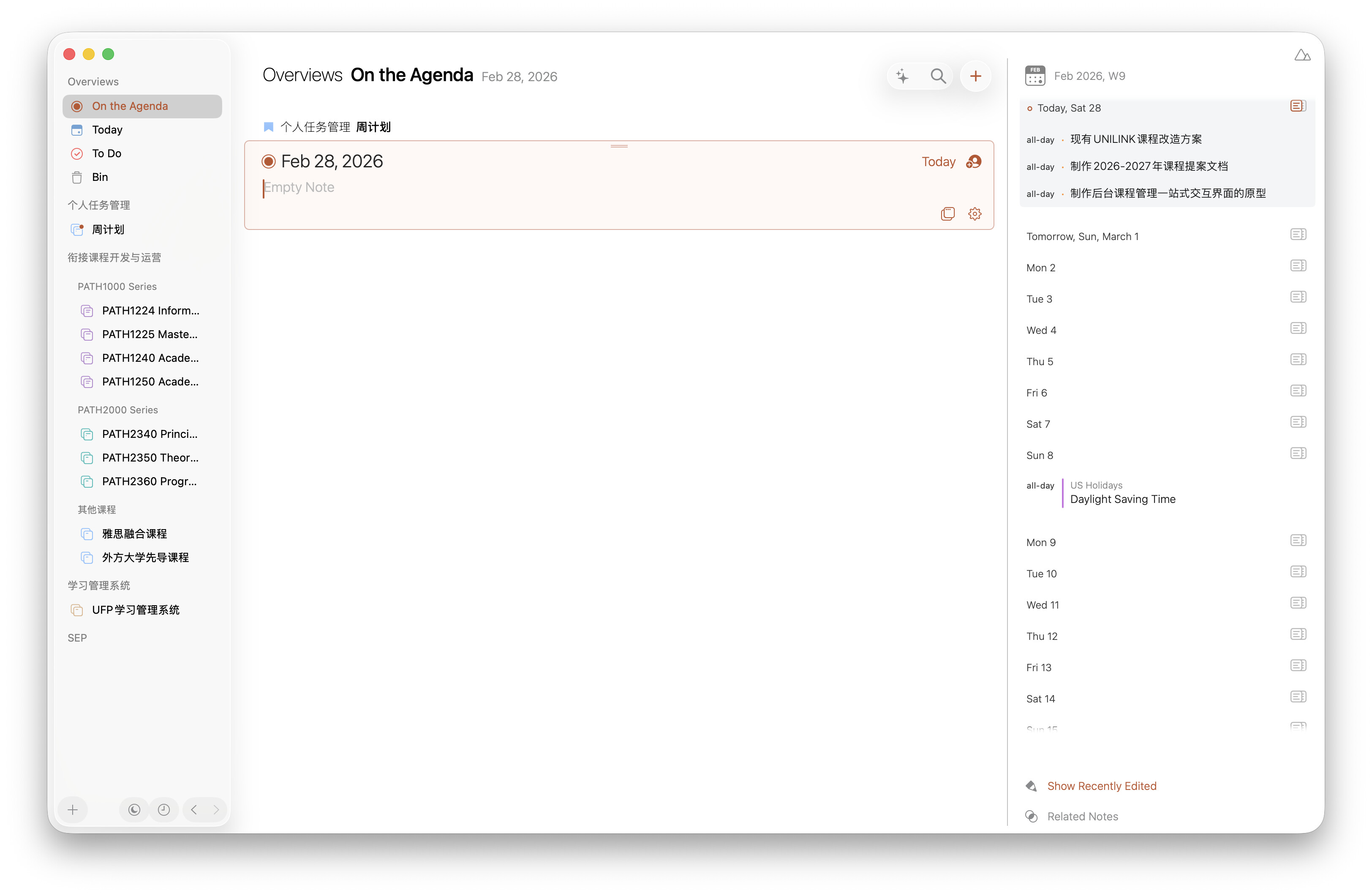
Task: Open the calendar icon beside Feb 2026
Action: 1035,76
